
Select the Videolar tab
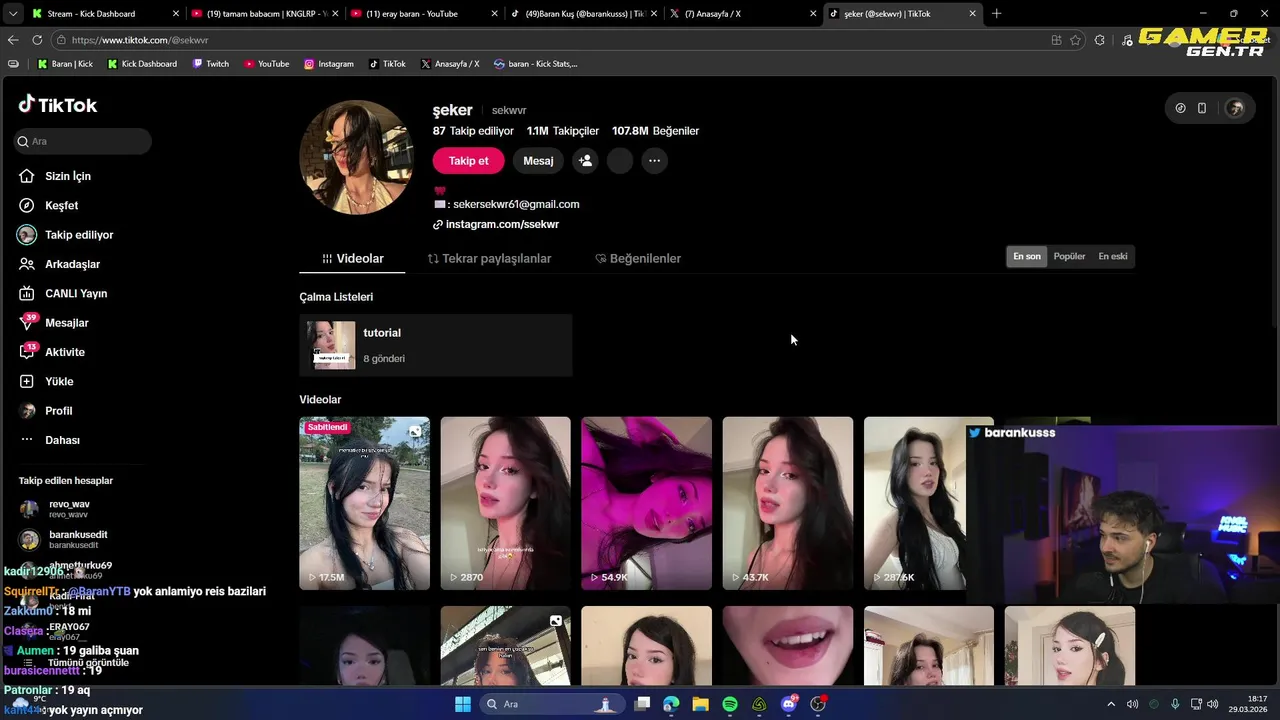352,258
